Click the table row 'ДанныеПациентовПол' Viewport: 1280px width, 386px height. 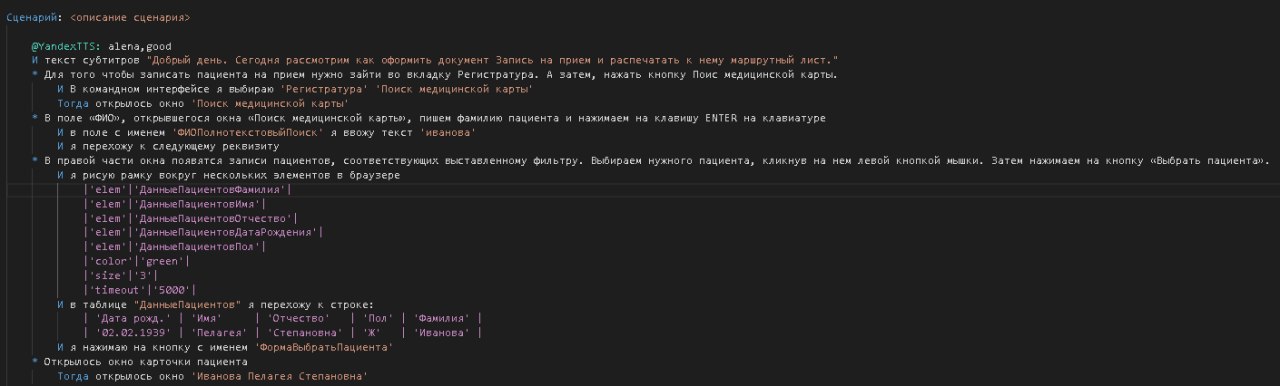[x=175, y=246]
